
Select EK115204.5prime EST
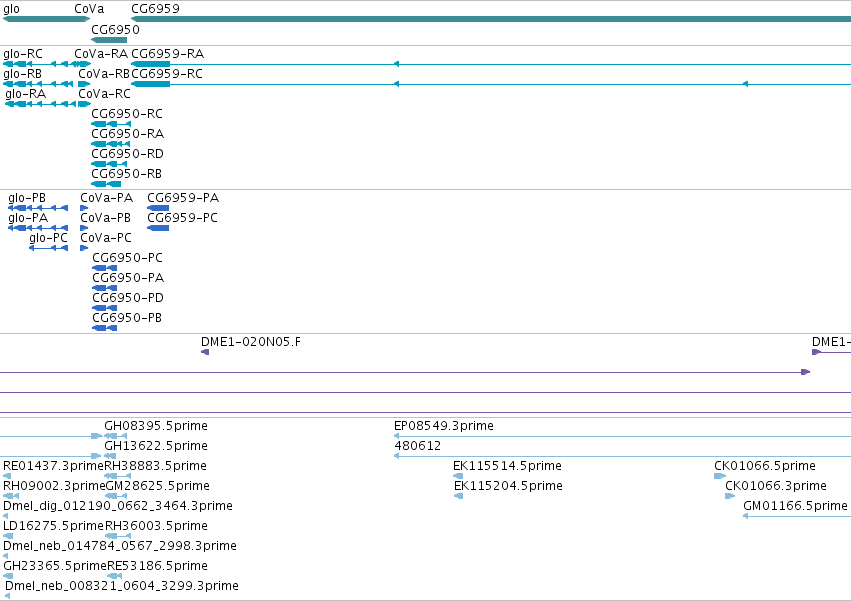pyautogui.click(x=459, y=496)
